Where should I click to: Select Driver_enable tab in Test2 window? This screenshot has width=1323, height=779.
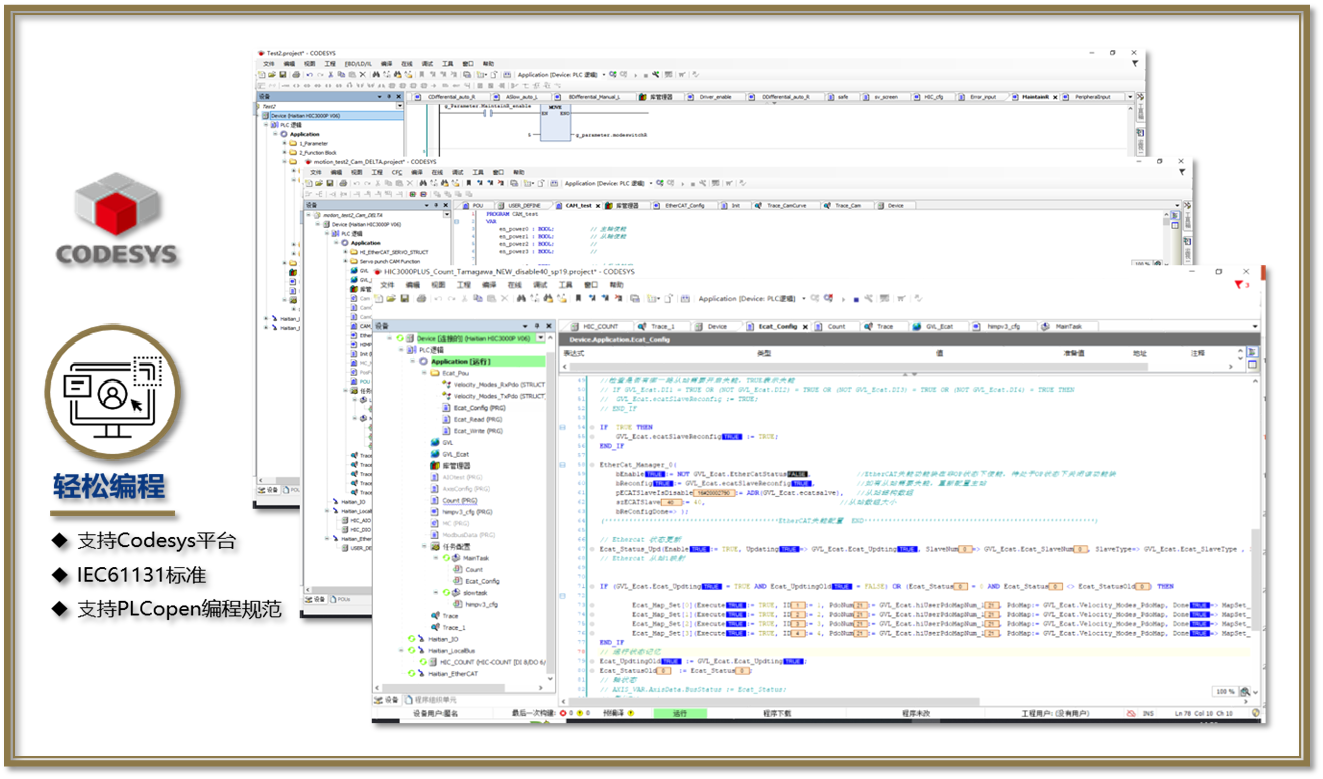[714, 97]
